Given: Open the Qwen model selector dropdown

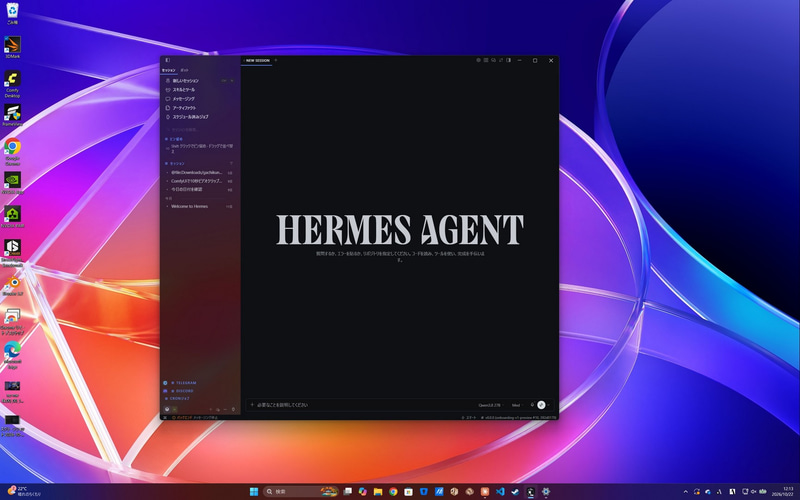Looking at the screenshot, I should click(x=491, y=405).
